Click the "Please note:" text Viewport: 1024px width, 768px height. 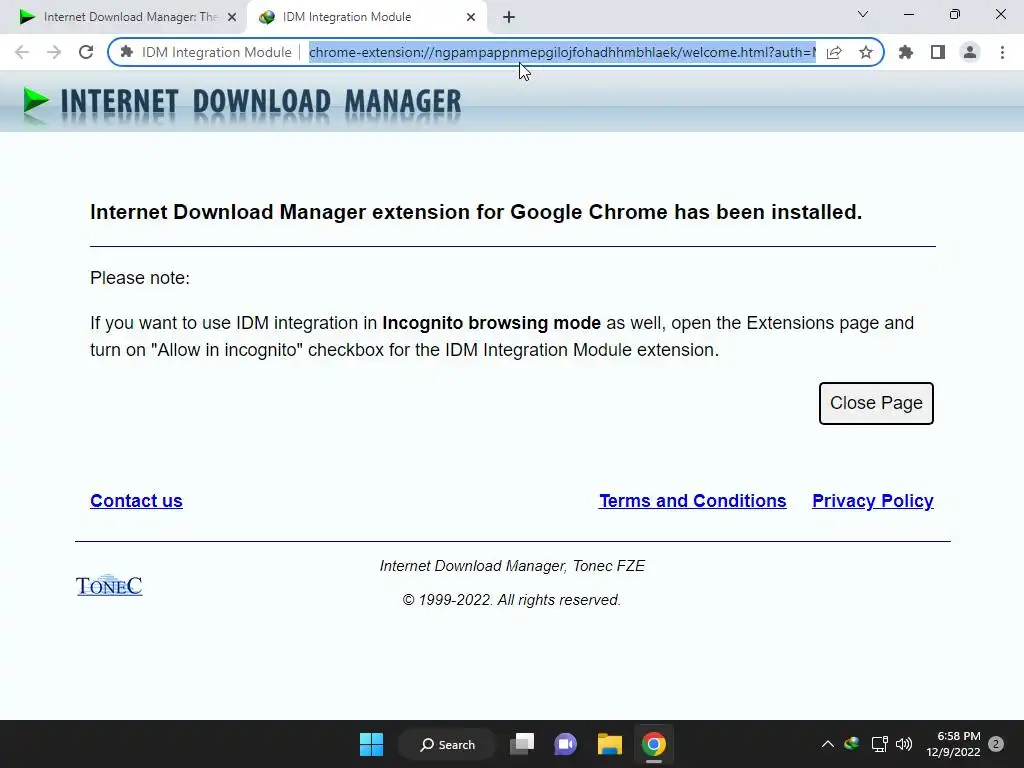140,278
